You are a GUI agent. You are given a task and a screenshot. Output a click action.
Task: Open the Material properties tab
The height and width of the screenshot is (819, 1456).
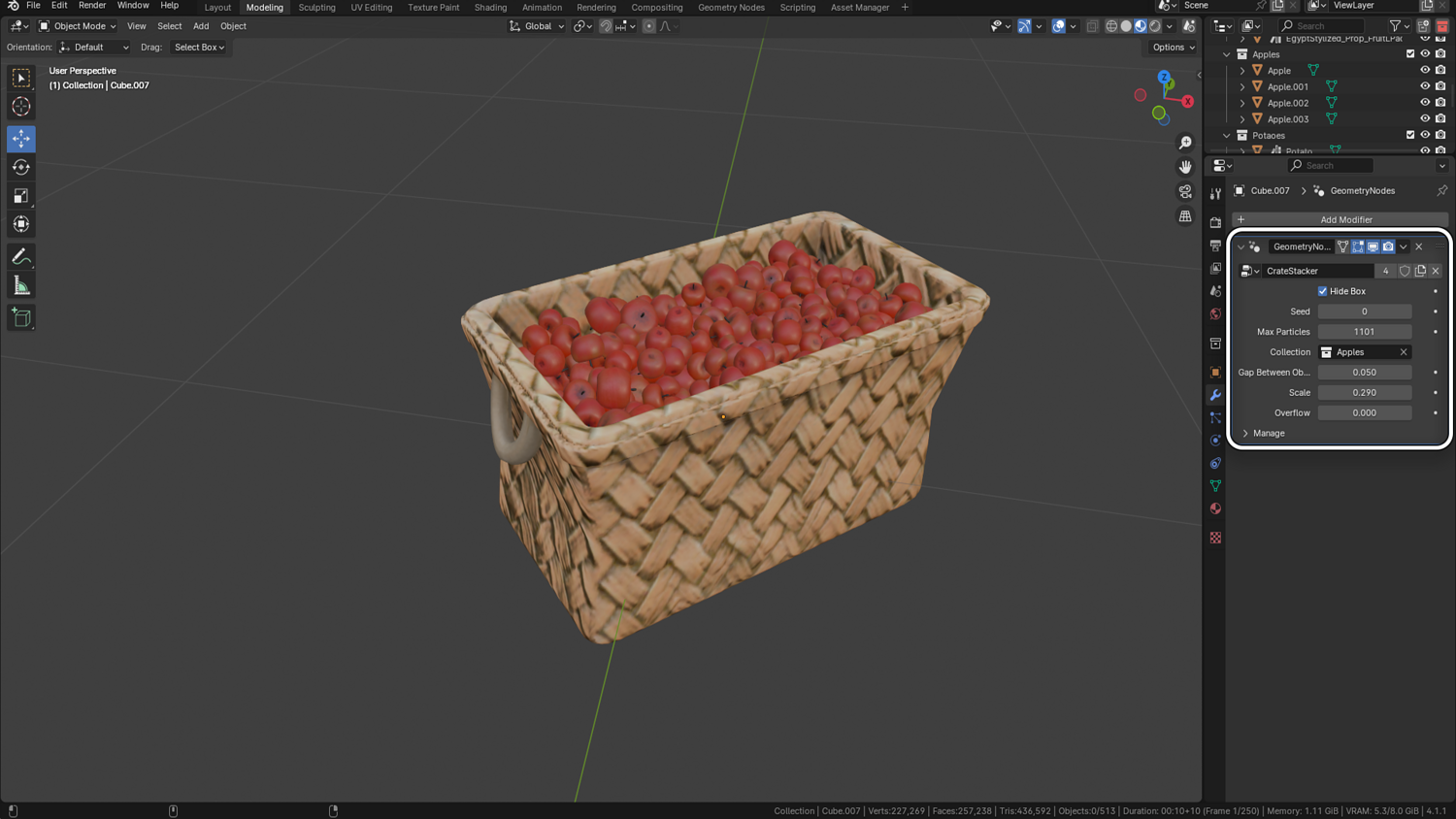click(x=1215, y=508)
